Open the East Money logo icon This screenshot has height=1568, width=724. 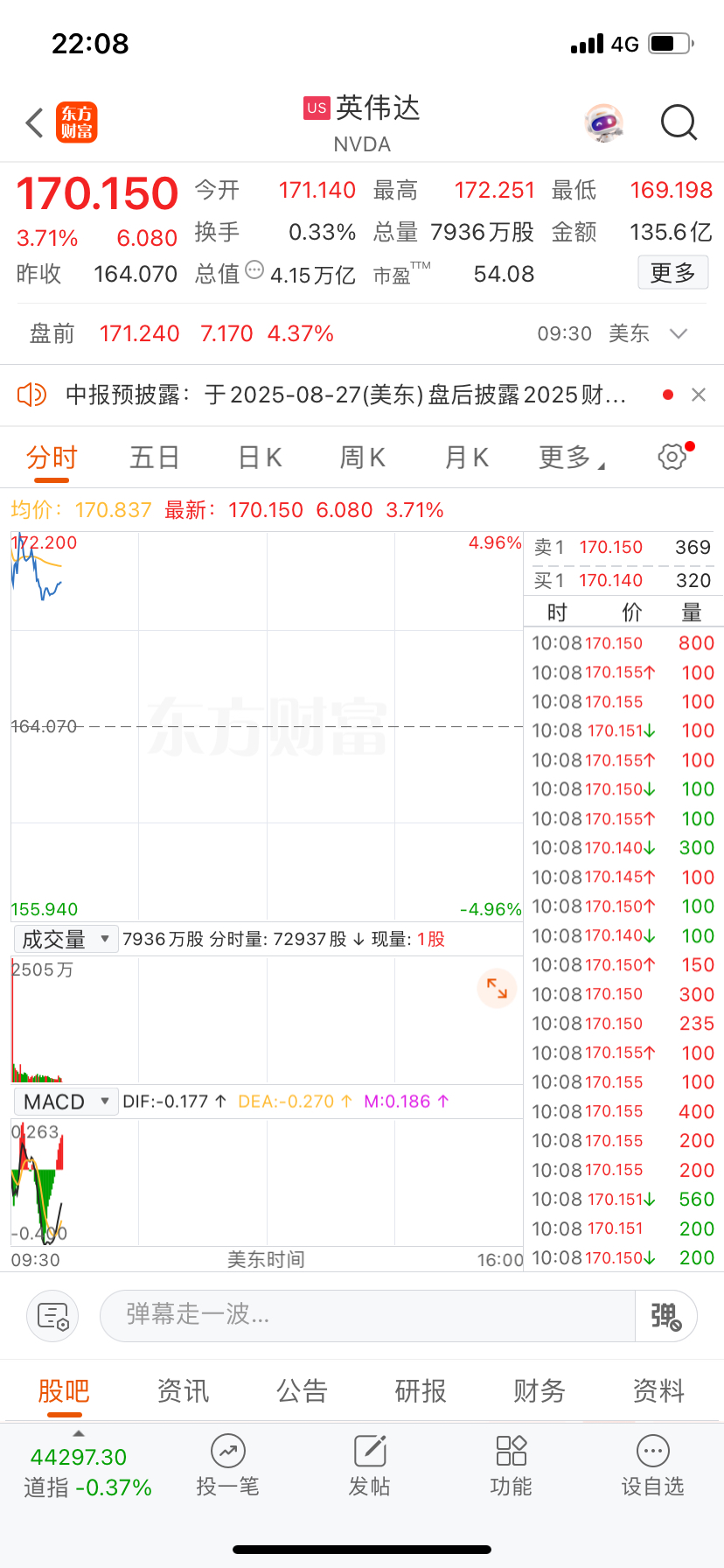point(77,122)
